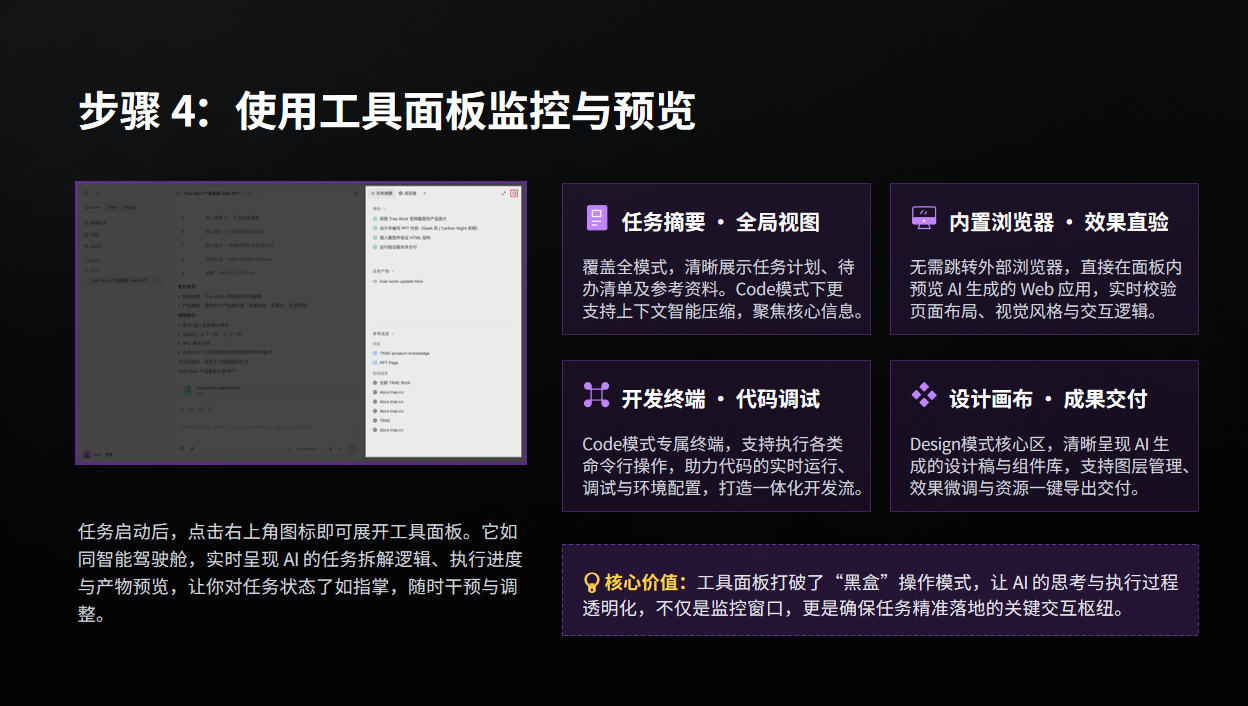Open the Auto Mode dropdown in the chat input

click(x=308, y=449)
